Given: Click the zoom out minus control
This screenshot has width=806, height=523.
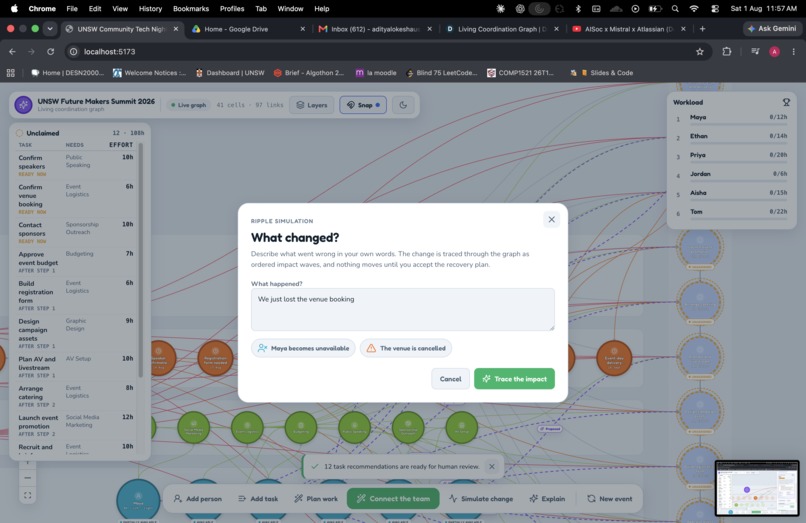Looking at the screenshot, I should tap(28, 478).
